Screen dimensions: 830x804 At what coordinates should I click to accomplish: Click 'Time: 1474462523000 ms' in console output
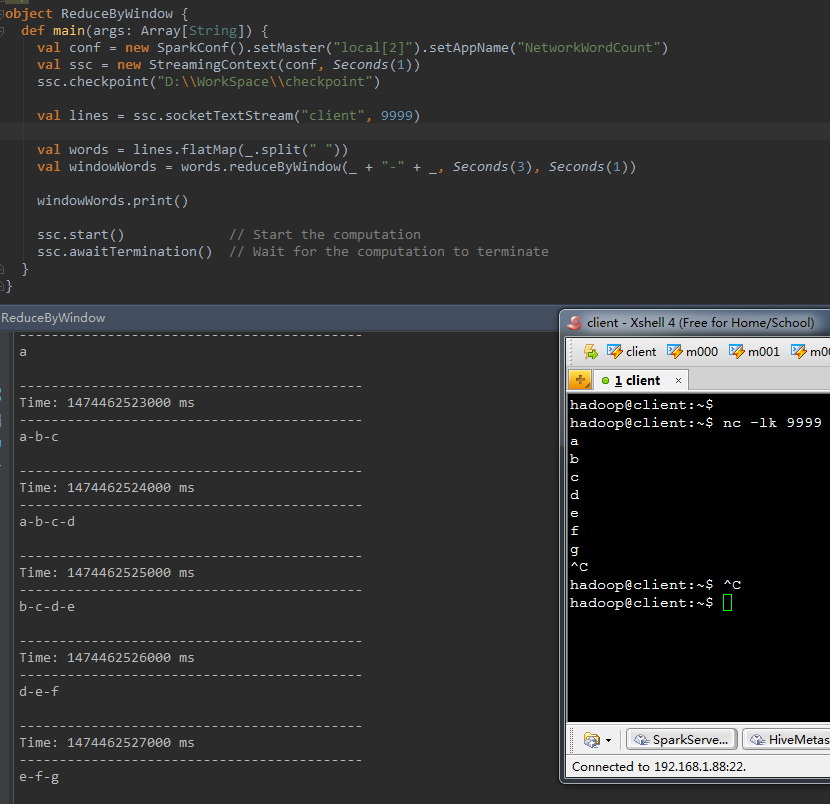coord(107,403)
